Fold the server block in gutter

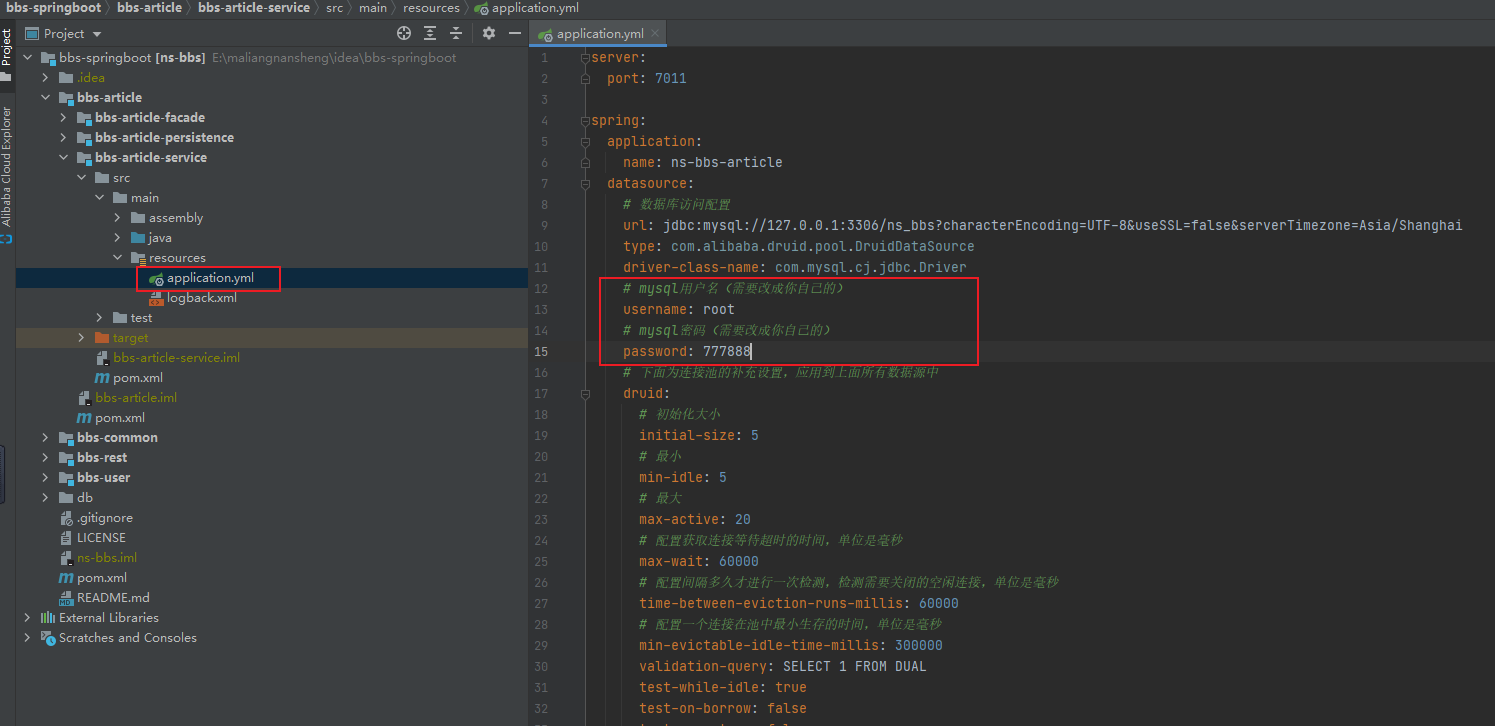[x=585, y=57]
